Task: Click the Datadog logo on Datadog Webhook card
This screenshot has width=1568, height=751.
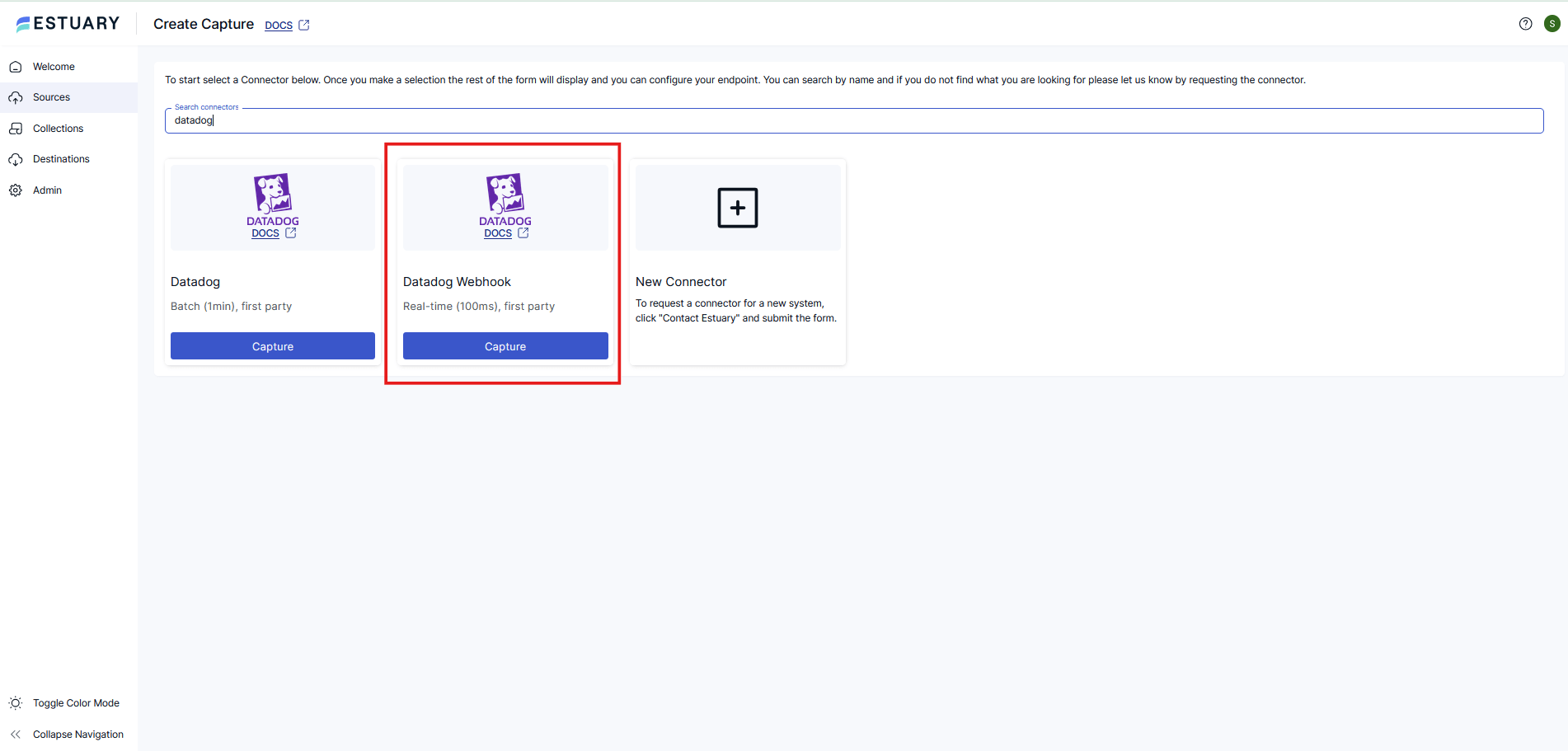Action: click(x=505, y=199)
